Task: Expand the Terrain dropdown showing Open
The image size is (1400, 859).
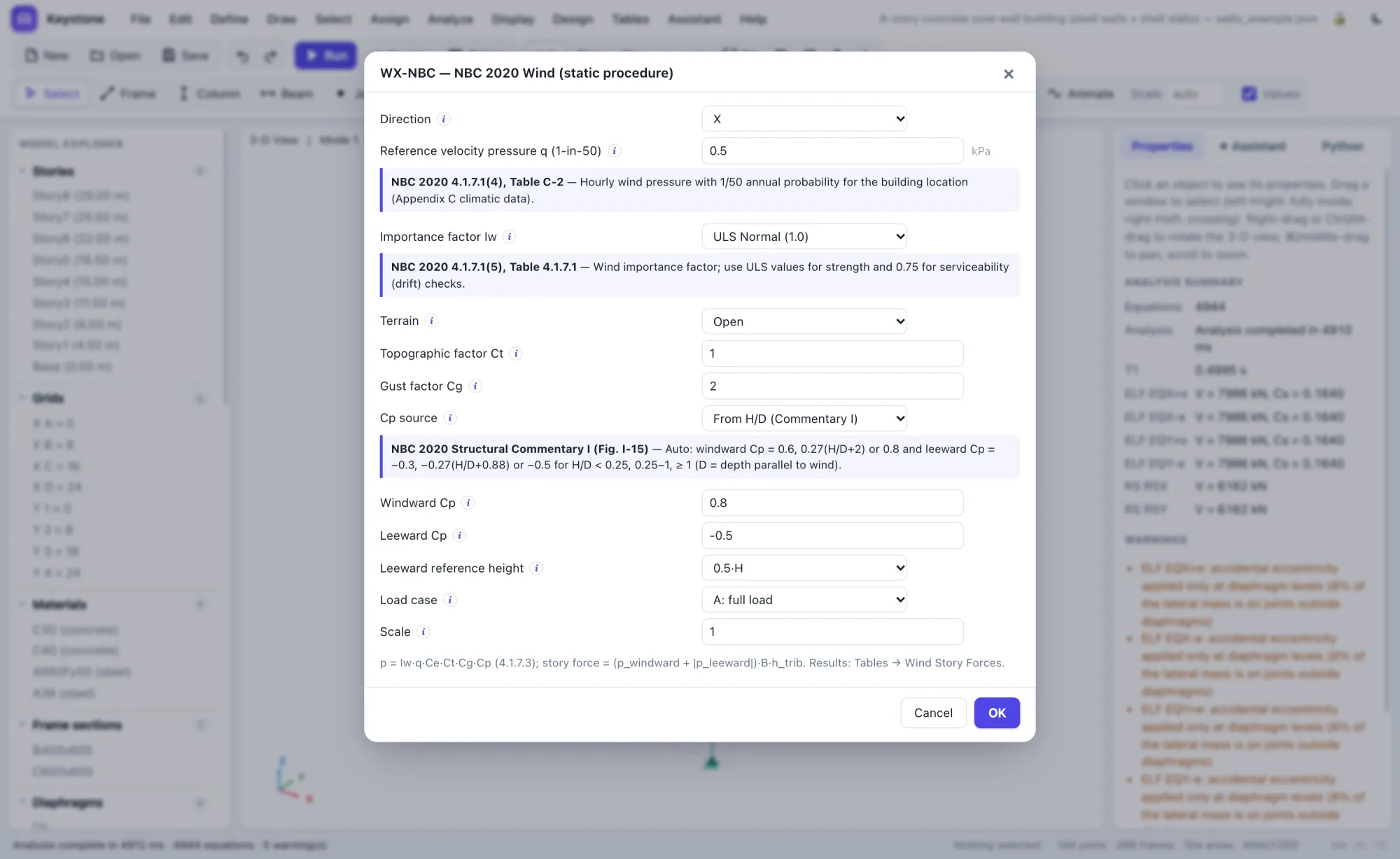Action: point(804,321)
